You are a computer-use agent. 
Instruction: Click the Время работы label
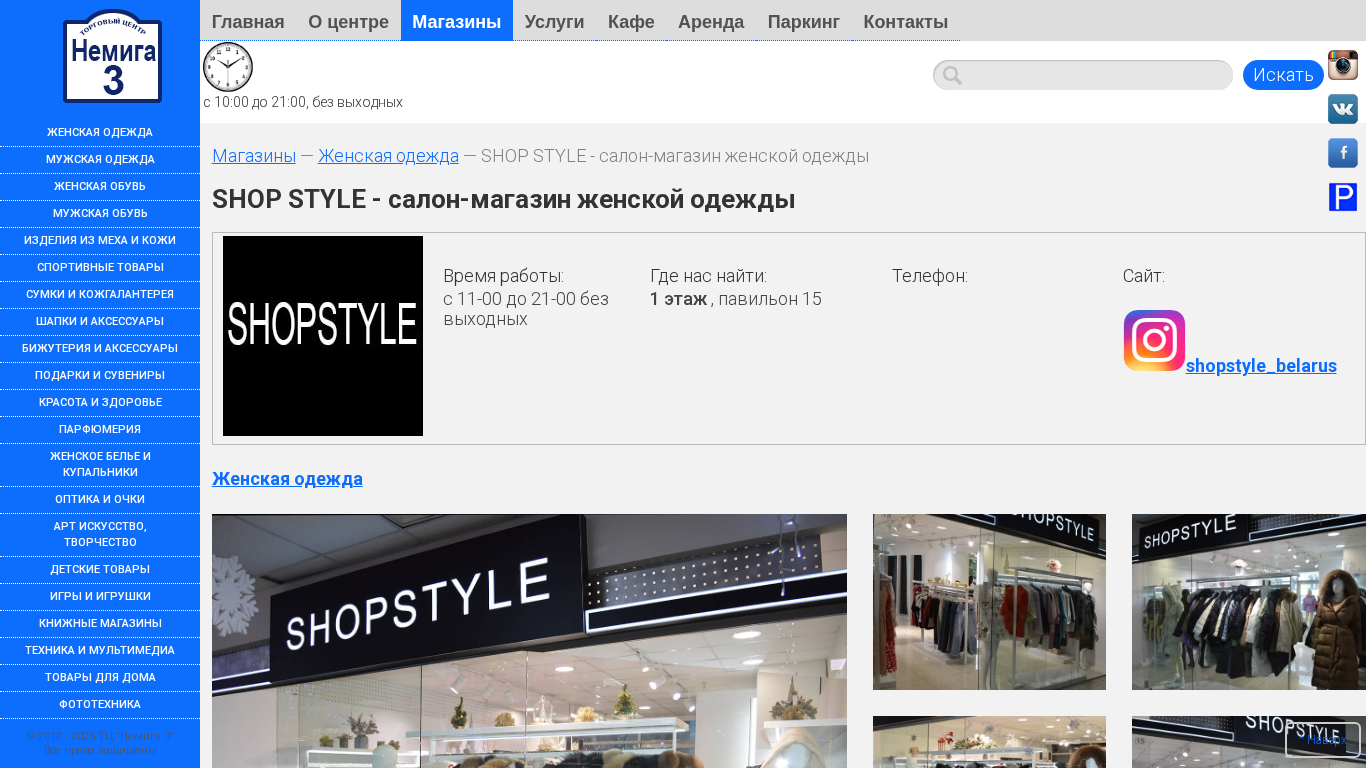(503, 276)
